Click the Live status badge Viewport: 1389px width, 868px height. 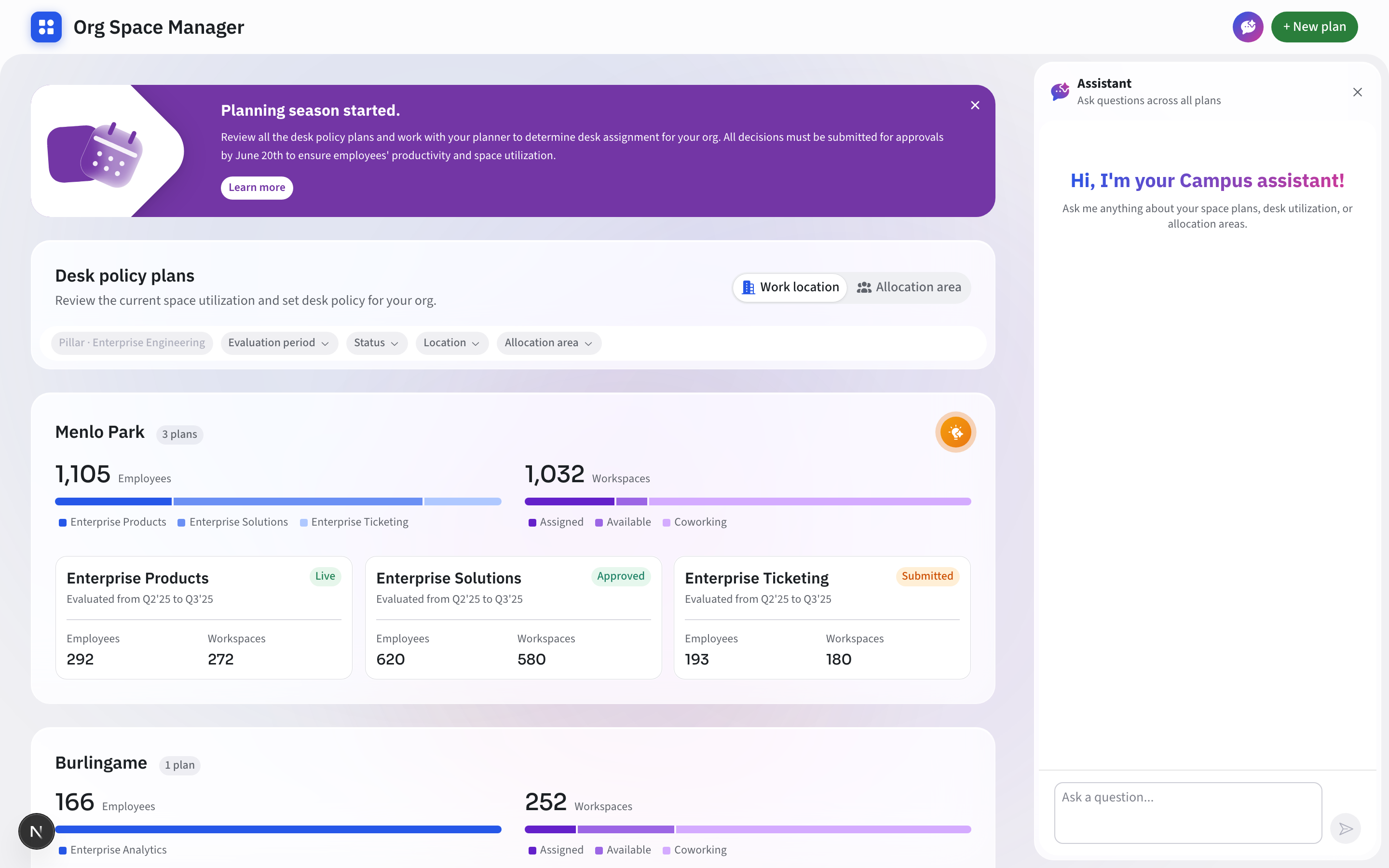326,576
